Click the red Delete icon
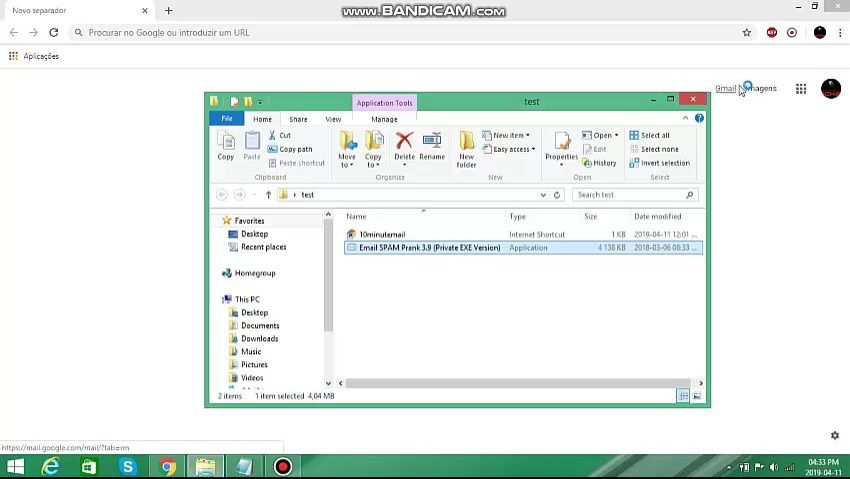The height and width of the screenshot is (479, 850). (404, 141)
